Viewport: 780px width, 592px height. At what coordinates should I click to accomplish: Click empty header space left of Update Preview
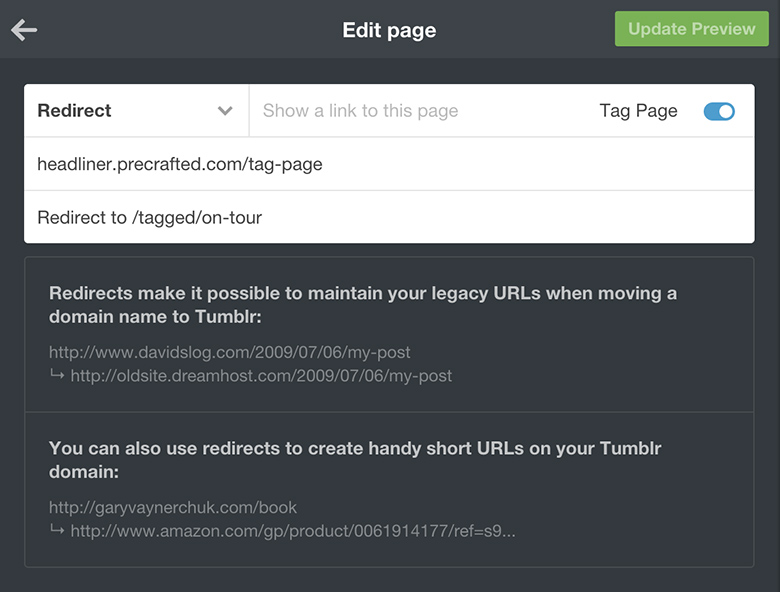point(530,30)
